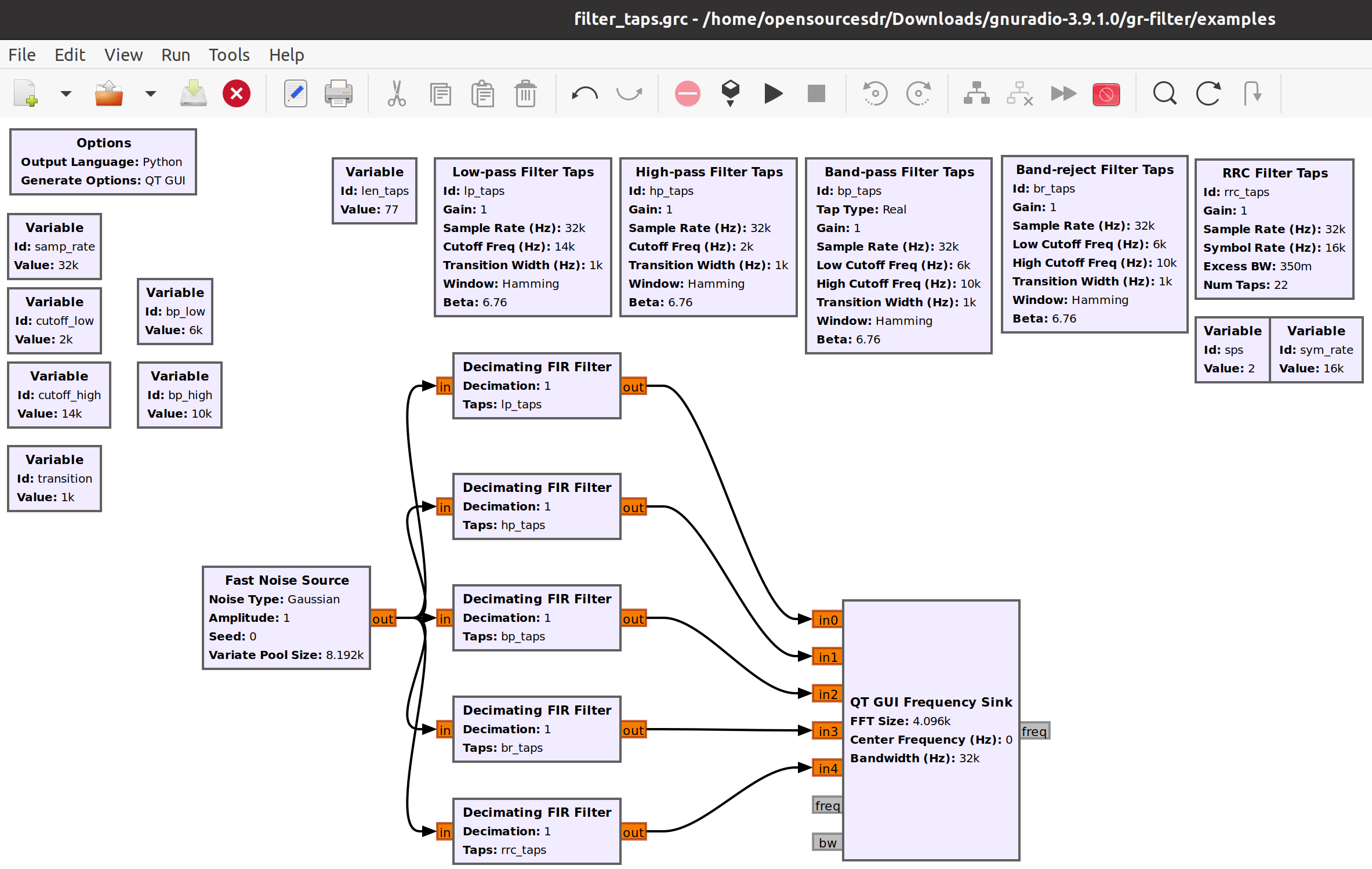
Task: Open the Run menu
Action: point(175,55)
